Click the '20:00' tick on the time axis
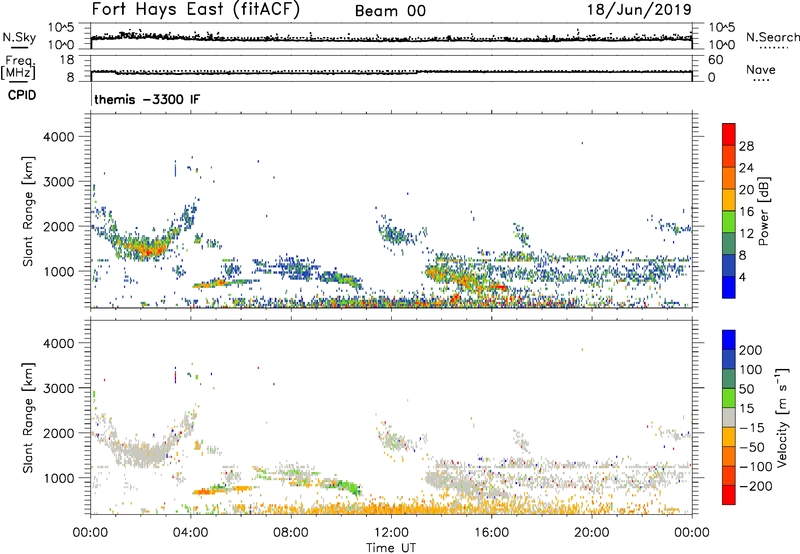This screenshot has height=554, width=800. pos(591,533)
